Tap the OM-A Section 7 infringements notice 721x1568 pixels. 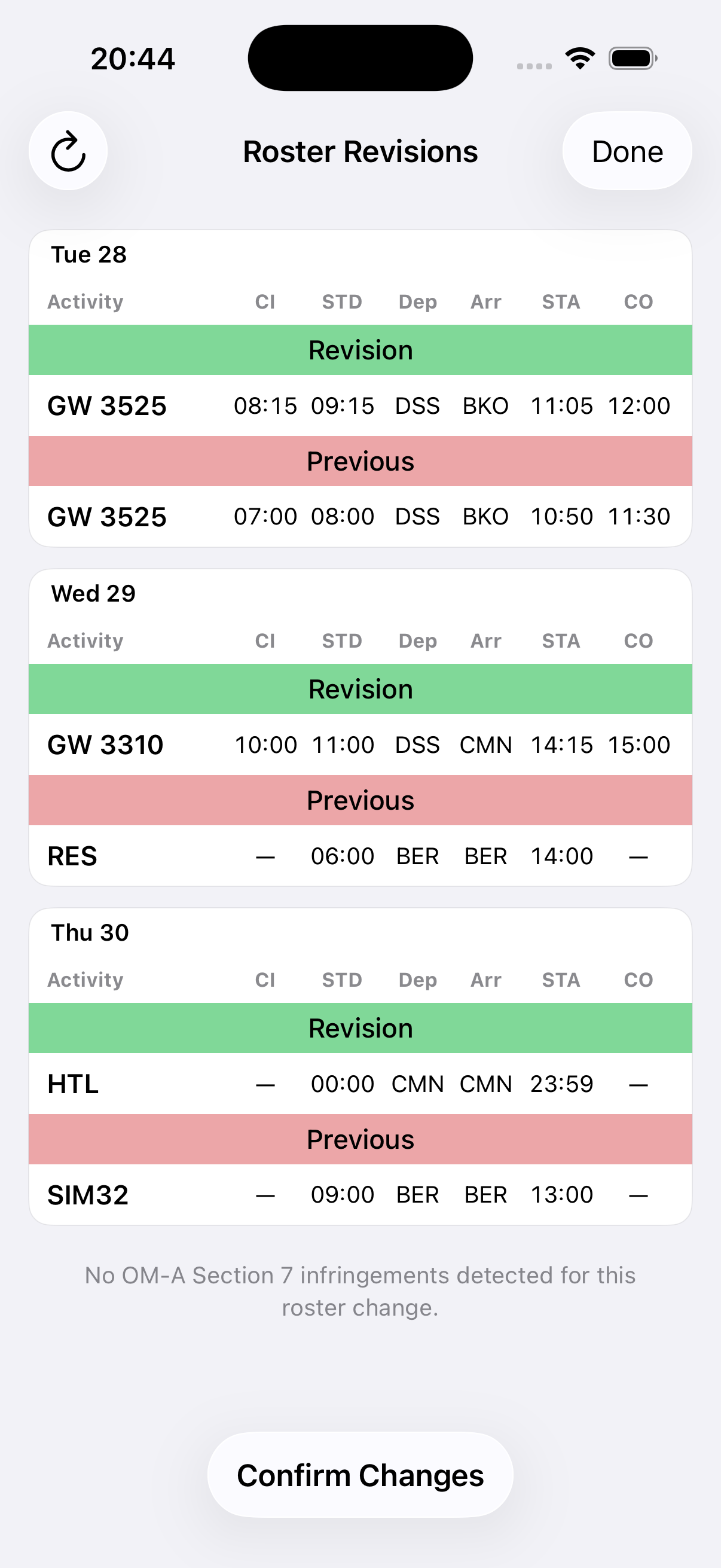pos(360,1291)
